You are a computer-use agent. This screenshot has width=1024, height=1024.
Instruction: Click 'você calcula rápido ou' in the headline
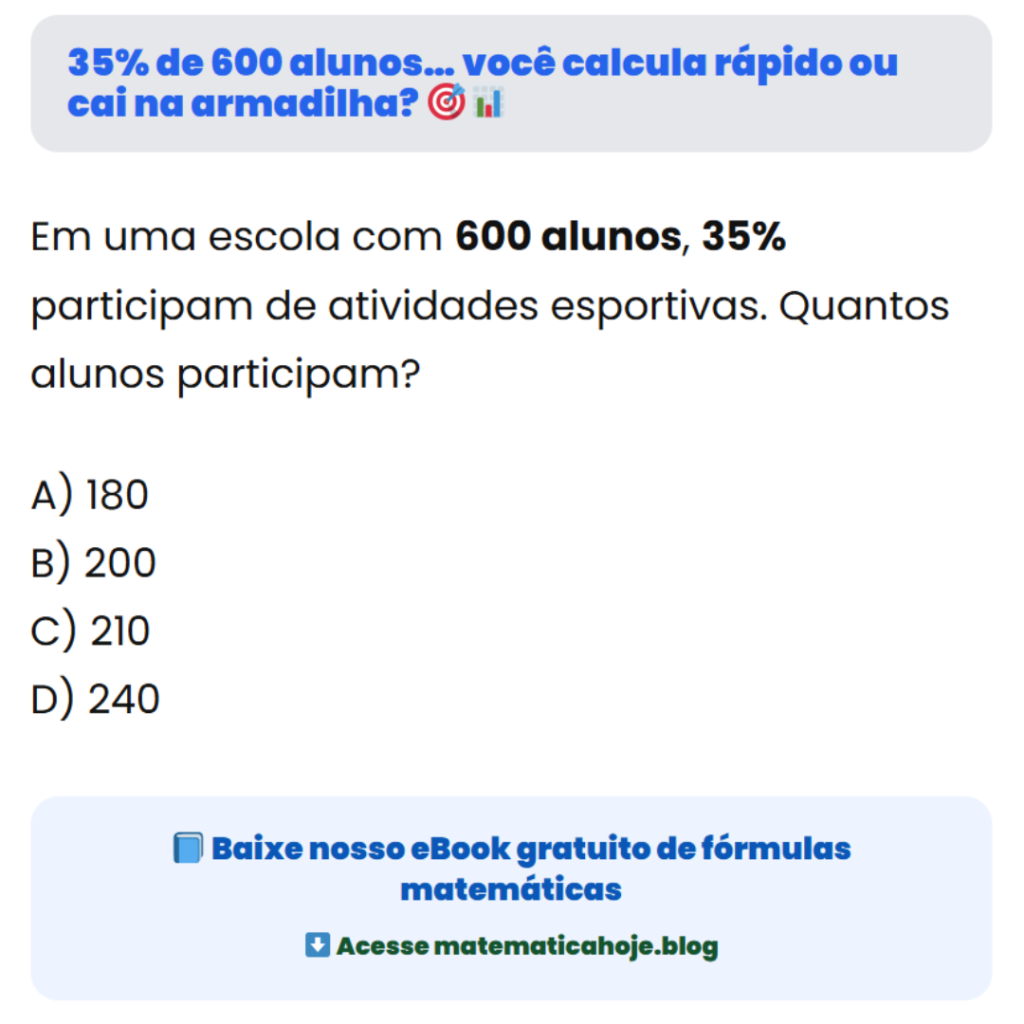tap(683, 63)
